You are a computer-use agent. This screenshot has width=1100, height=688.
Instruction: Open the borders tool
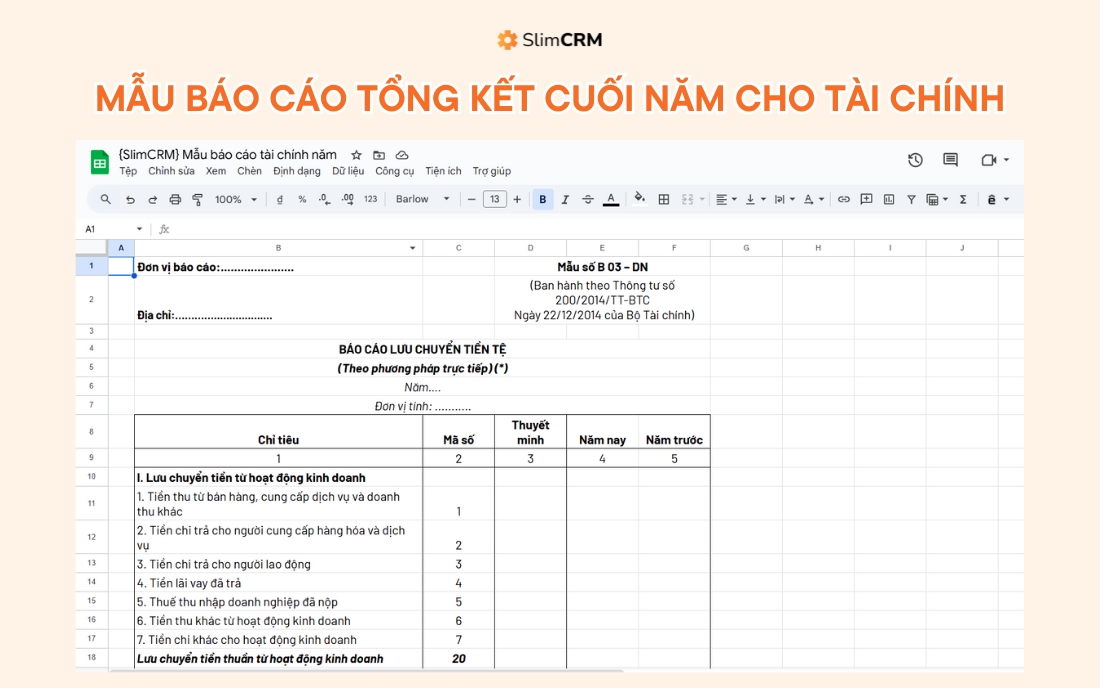pos(663,199)
